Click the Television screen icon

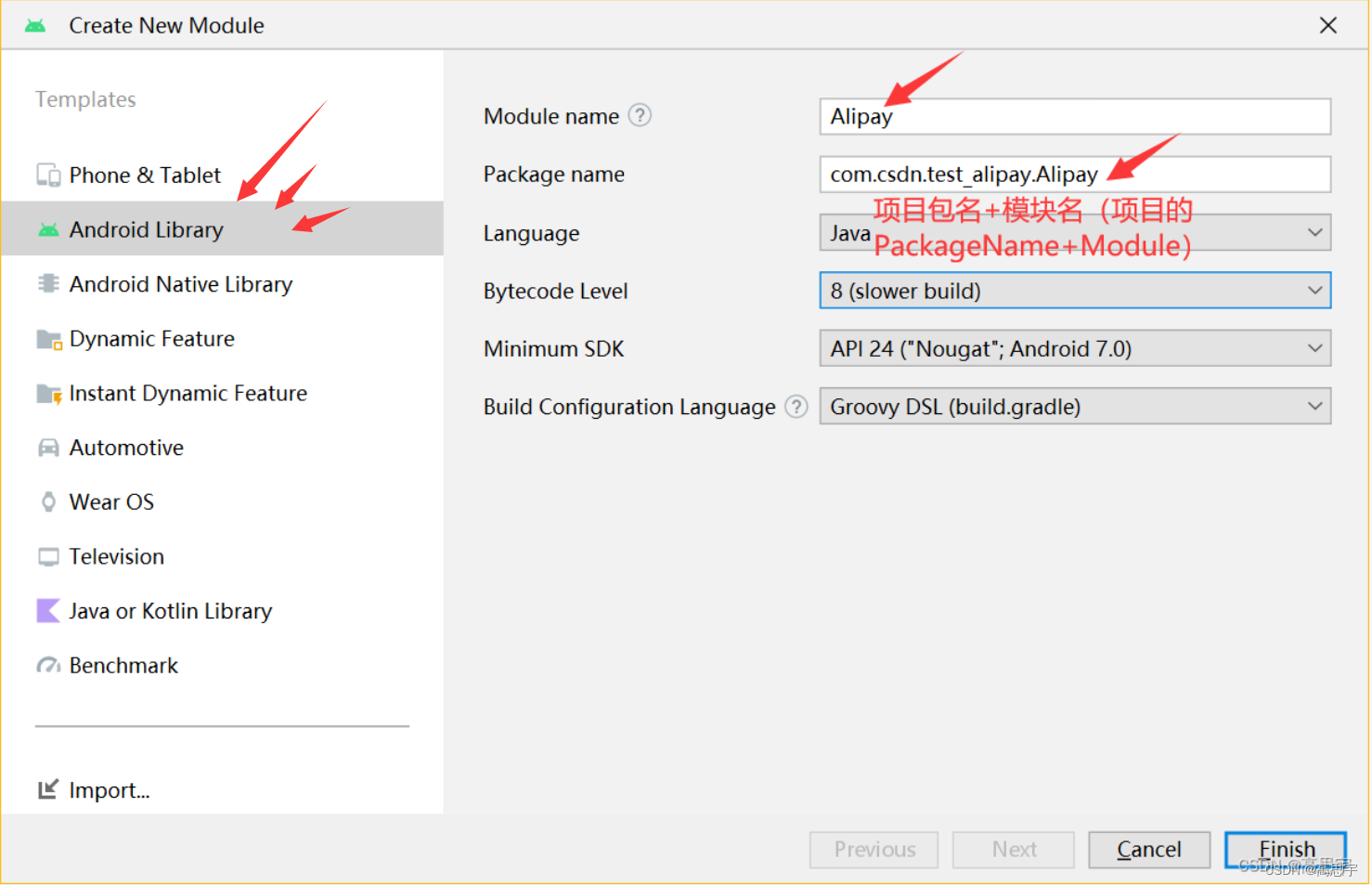click(x=48, y=557)
